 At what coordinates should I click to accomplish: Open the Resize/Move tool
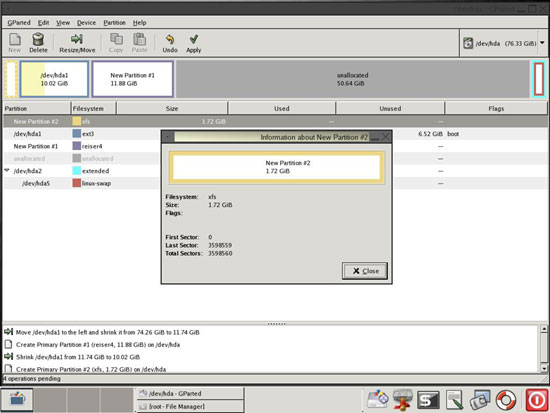click(x=77, y=43)
